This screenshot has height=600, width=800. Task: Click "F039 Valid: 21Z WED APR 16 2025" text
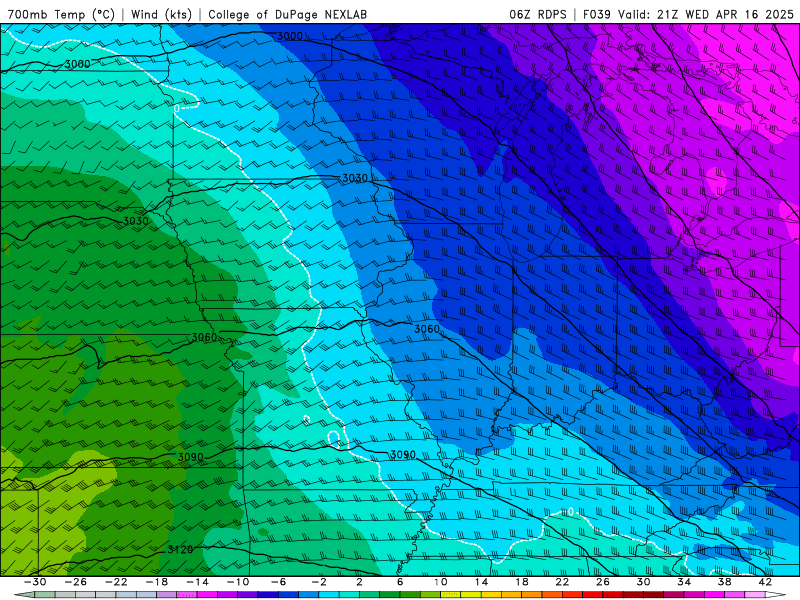tap(688, 15)
